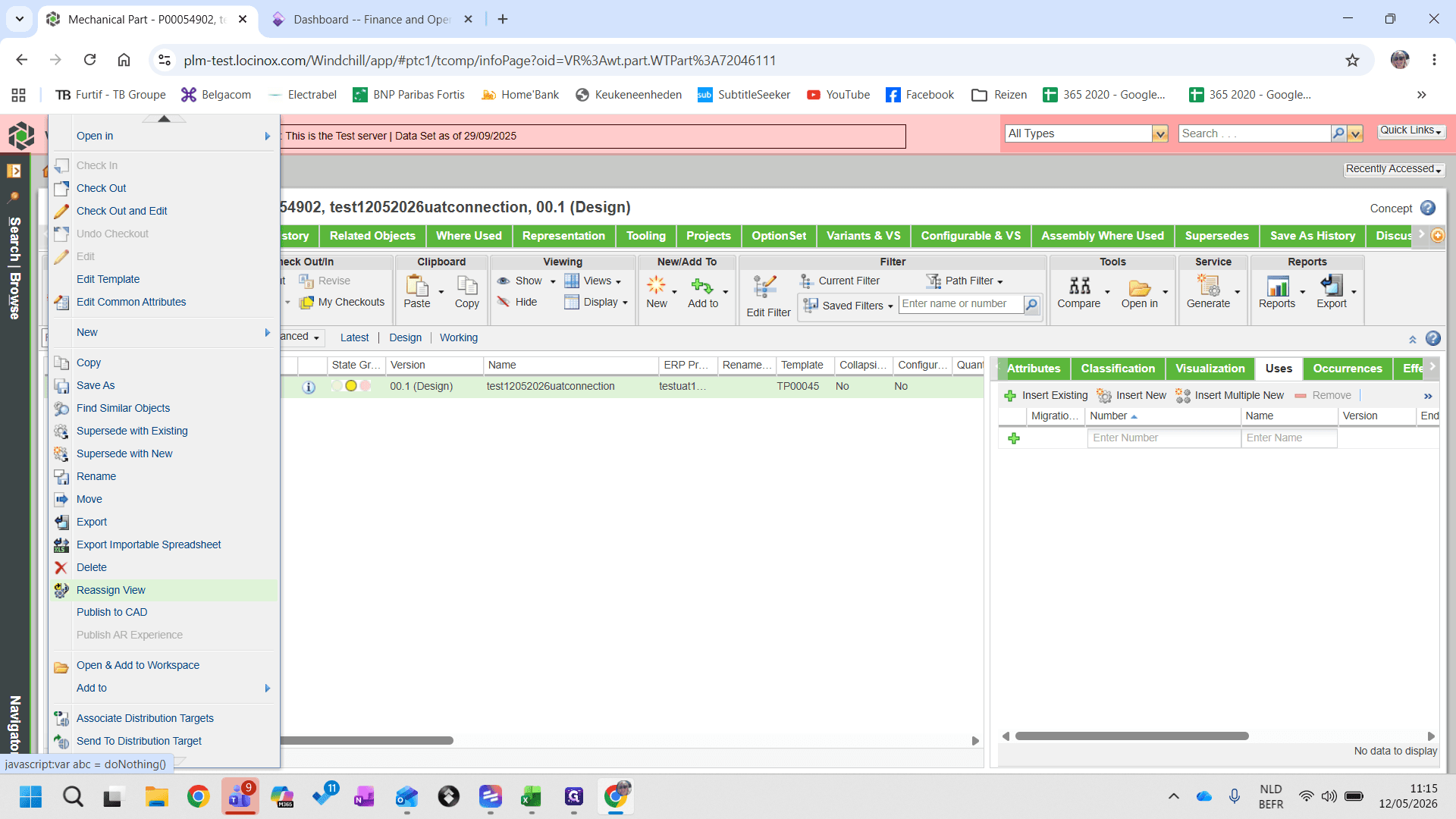This screenshot has width=1456, height=819.
Task: Click the Enter Number input field
Action: tap(1163, 438)
